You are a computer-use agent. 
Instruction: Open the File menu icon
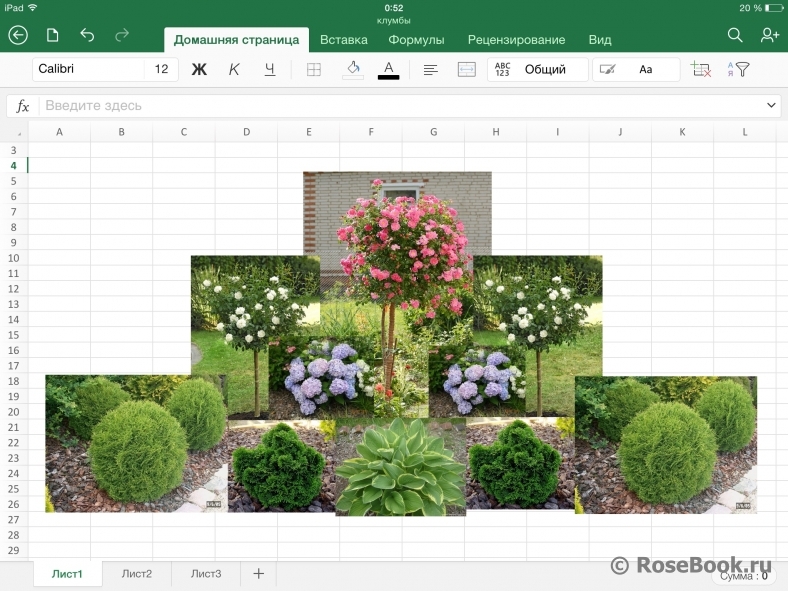point(53,35)
